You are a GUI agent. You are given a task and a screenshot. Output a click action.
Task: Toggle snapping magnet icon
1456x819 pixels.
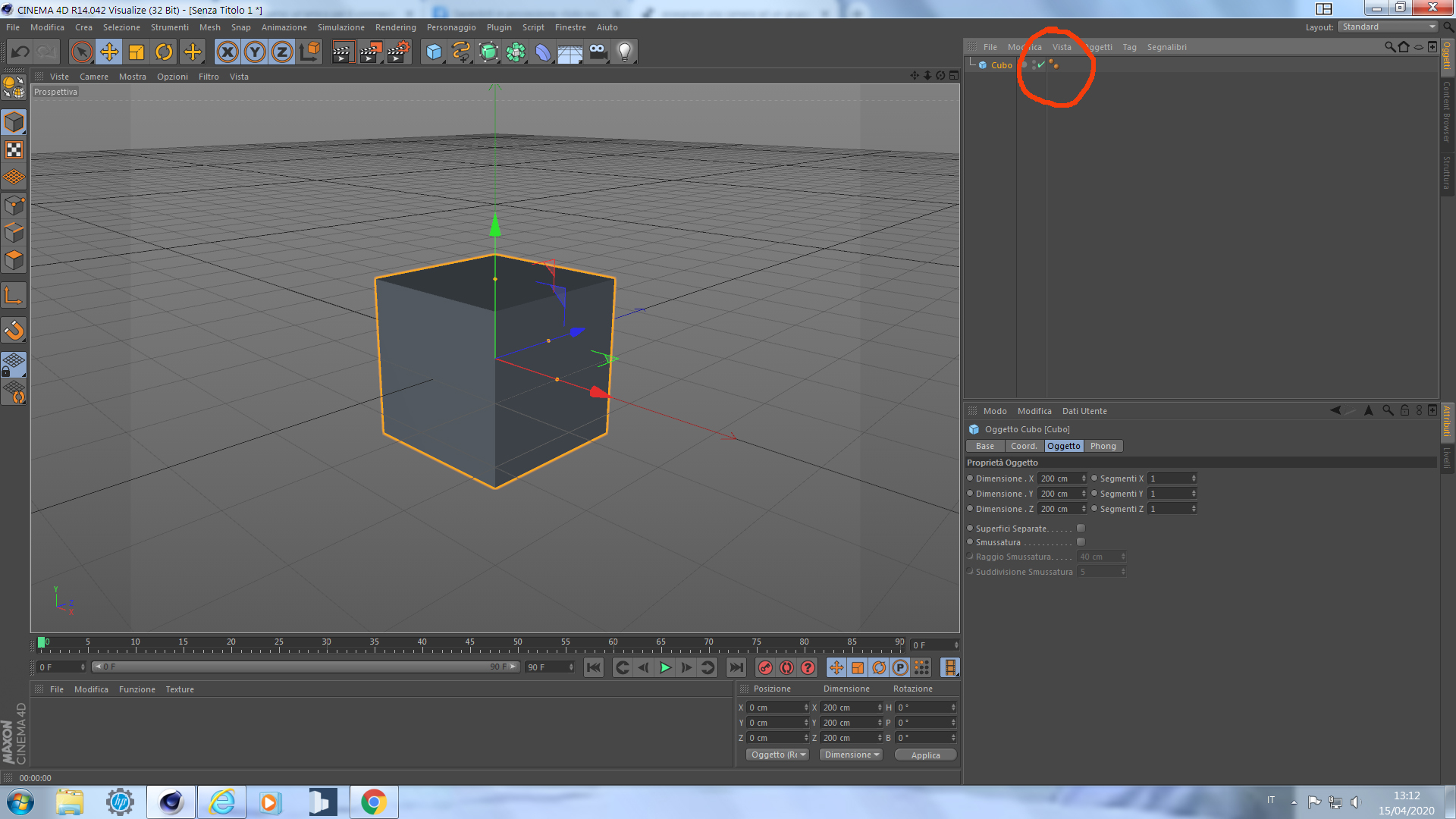(14, 330)
